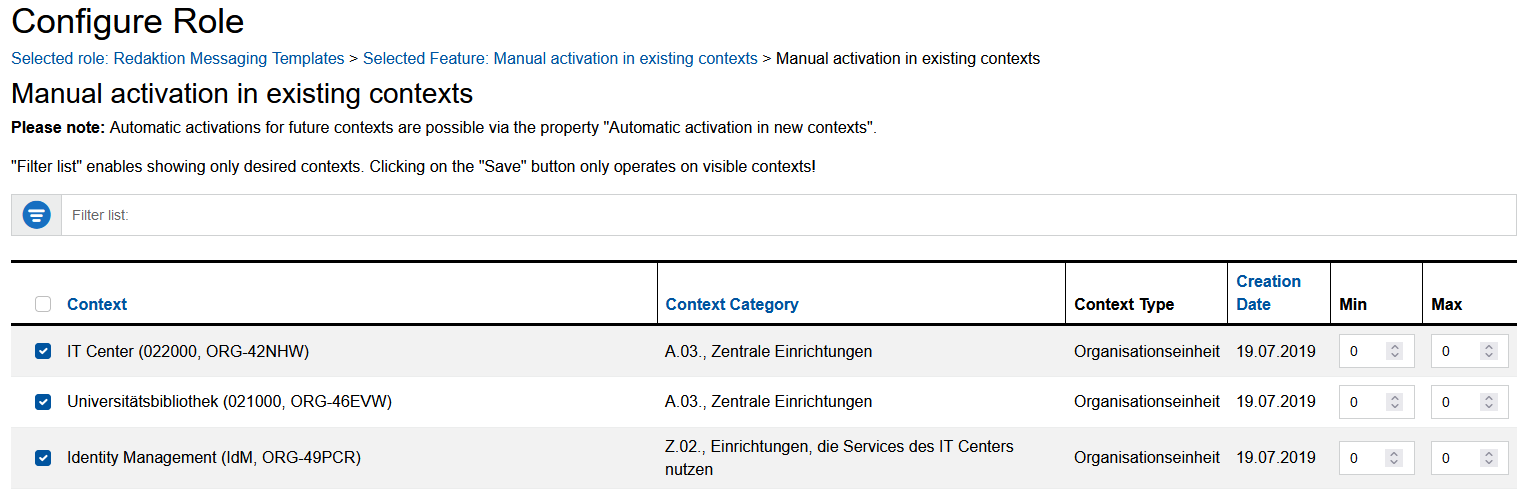Uncheck the IT Center context checkbox

coord(43,351)
